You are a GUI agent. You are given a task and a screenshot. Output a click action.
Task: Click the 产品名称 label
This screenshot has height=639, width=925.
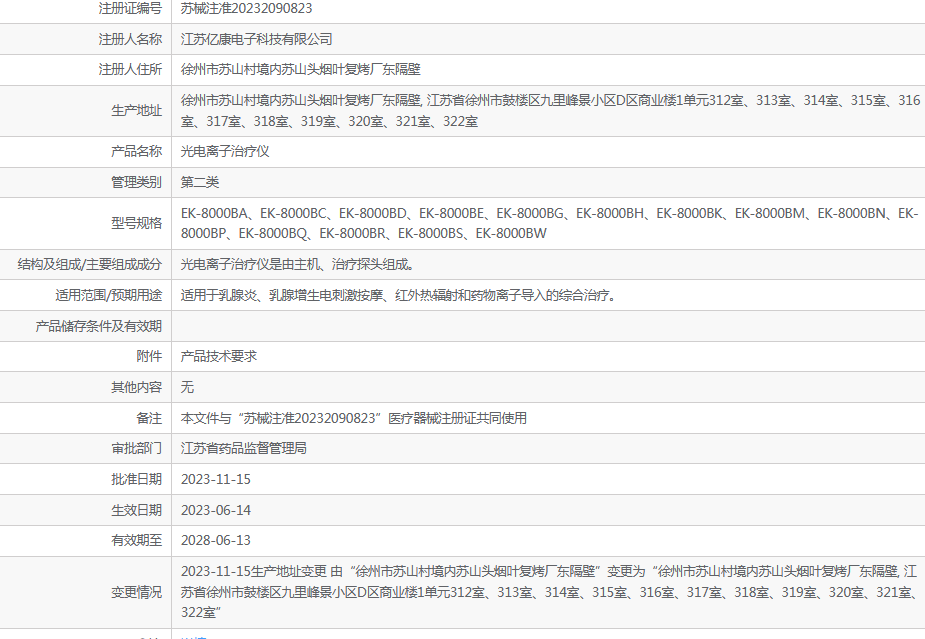click(136, 151)
